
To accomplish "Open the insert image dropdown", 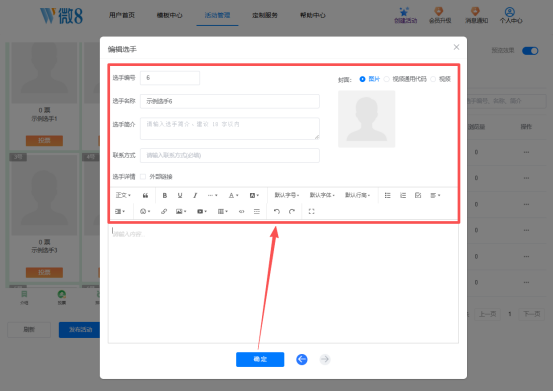I will click(x=181, y=211).
